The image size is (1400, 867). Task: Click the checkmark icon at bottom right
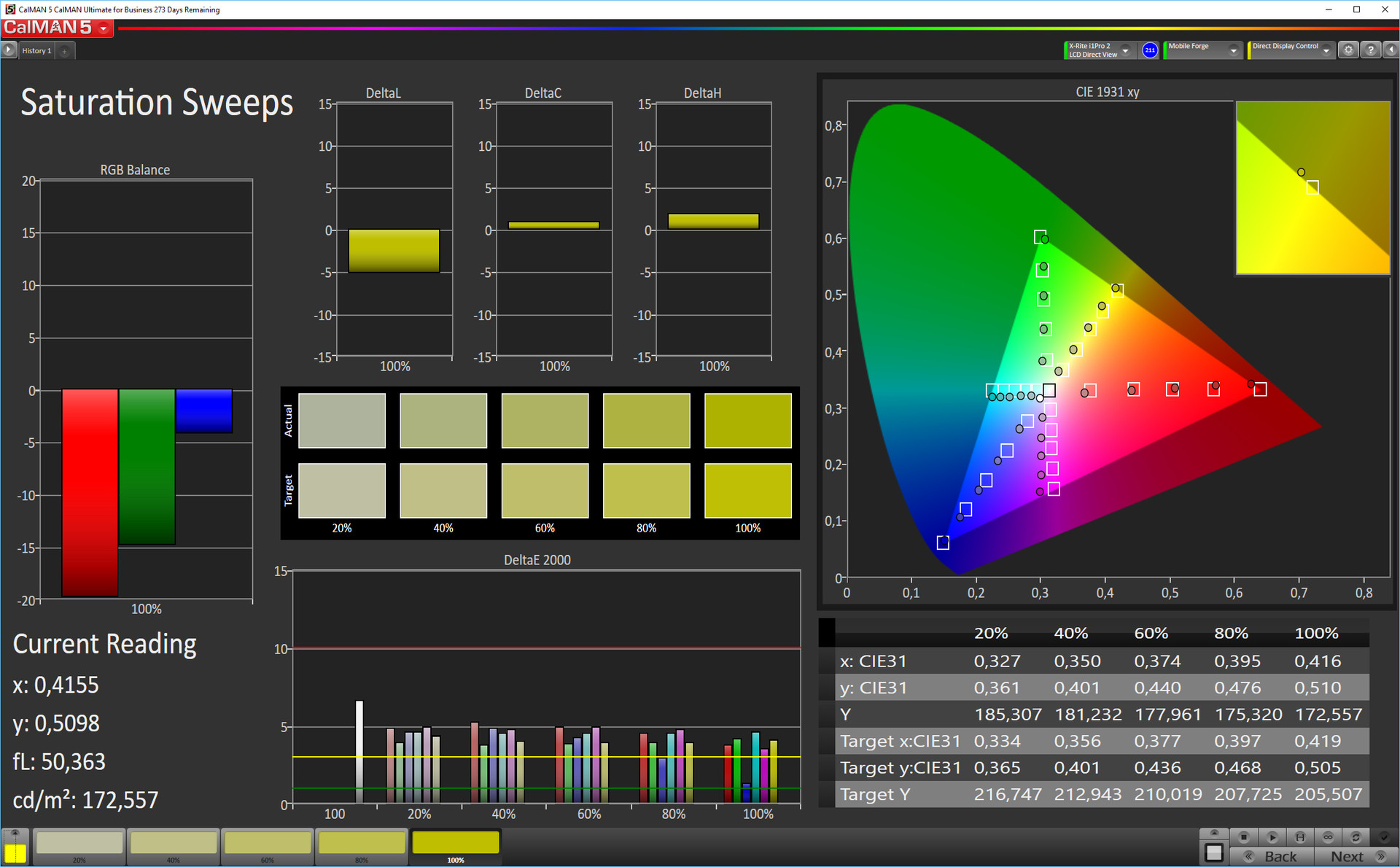(1384, 836)
